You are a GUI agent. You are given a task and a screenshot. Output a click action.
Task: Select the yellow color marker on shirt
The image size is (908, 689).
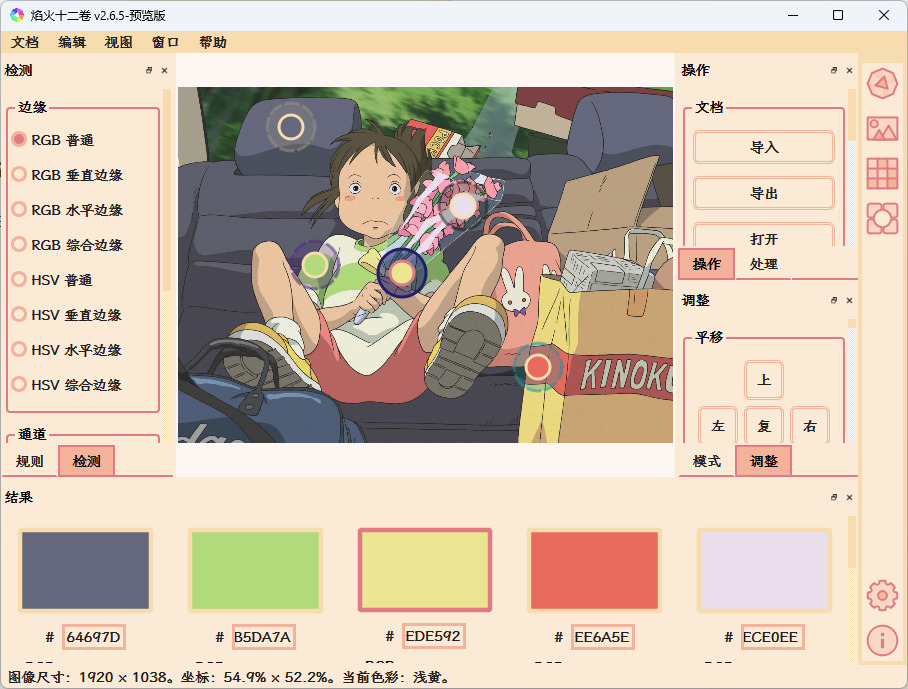point(401,273)
